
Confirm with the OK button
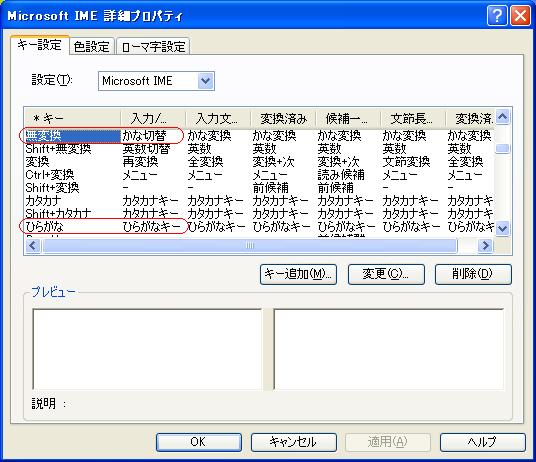click(199, 442)
